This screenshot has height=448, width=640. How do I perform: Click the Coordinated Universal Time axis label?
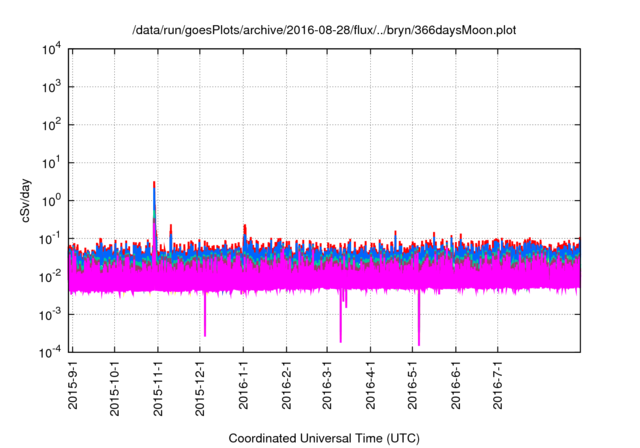(x=325, y=438)
